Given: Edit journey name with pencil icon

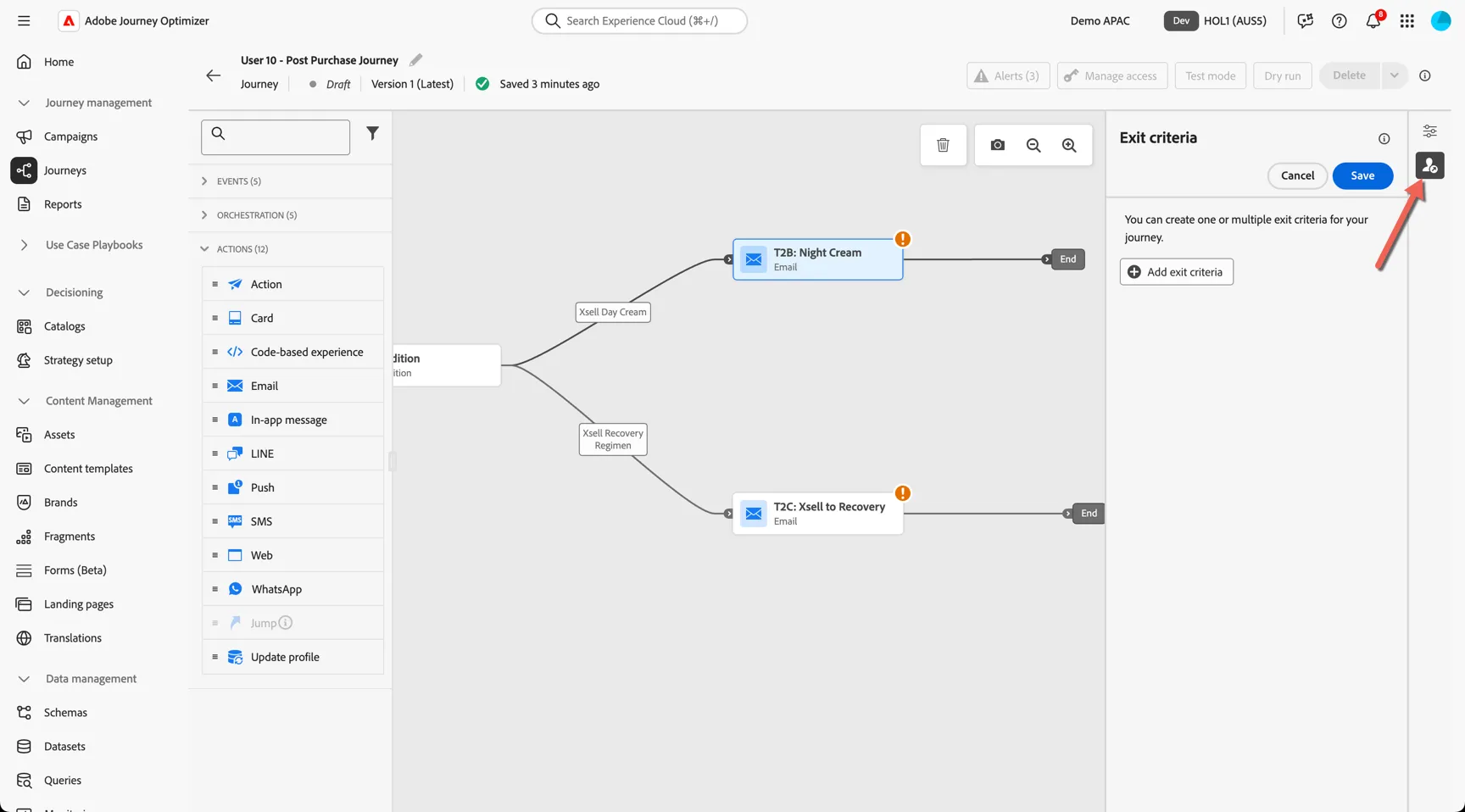Looking at the screenshot, I should coord(415,60).
